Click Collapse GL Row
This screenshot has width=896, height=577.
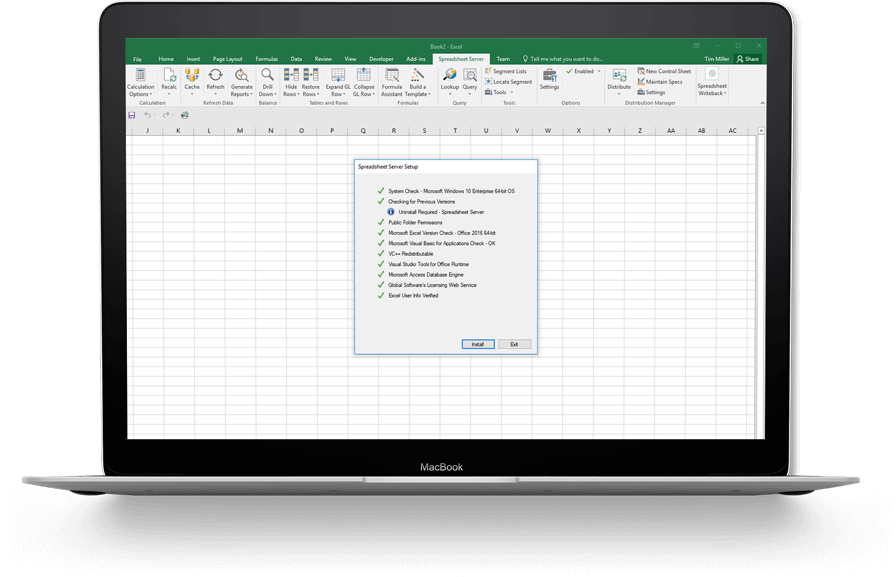click(363, 82)
